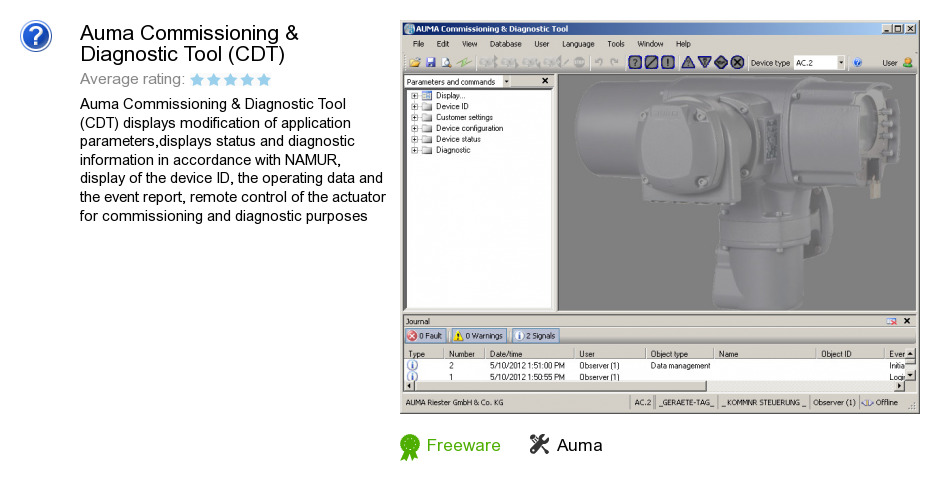The height and width of the screenshot is (491, 940).
Task: Click the NAMUR diamond icon
Action: 721,62
